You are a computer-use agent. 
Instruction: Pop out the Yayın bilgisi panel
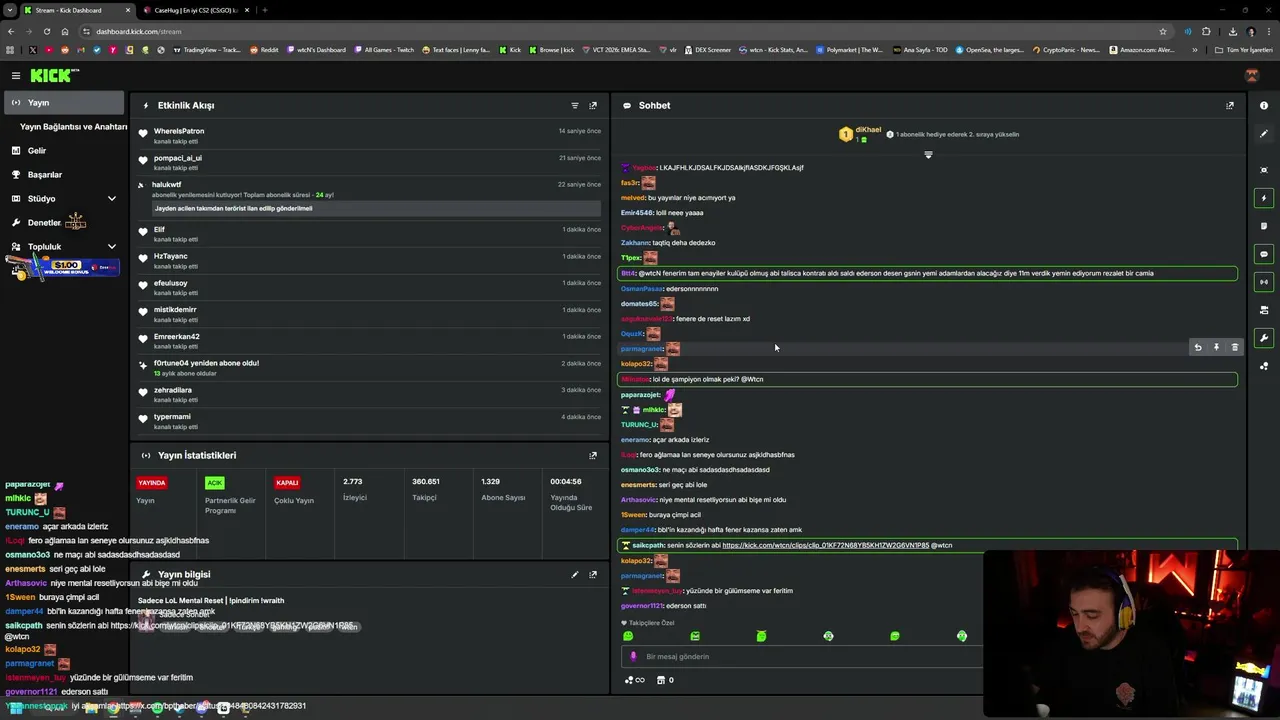(593, 574)
